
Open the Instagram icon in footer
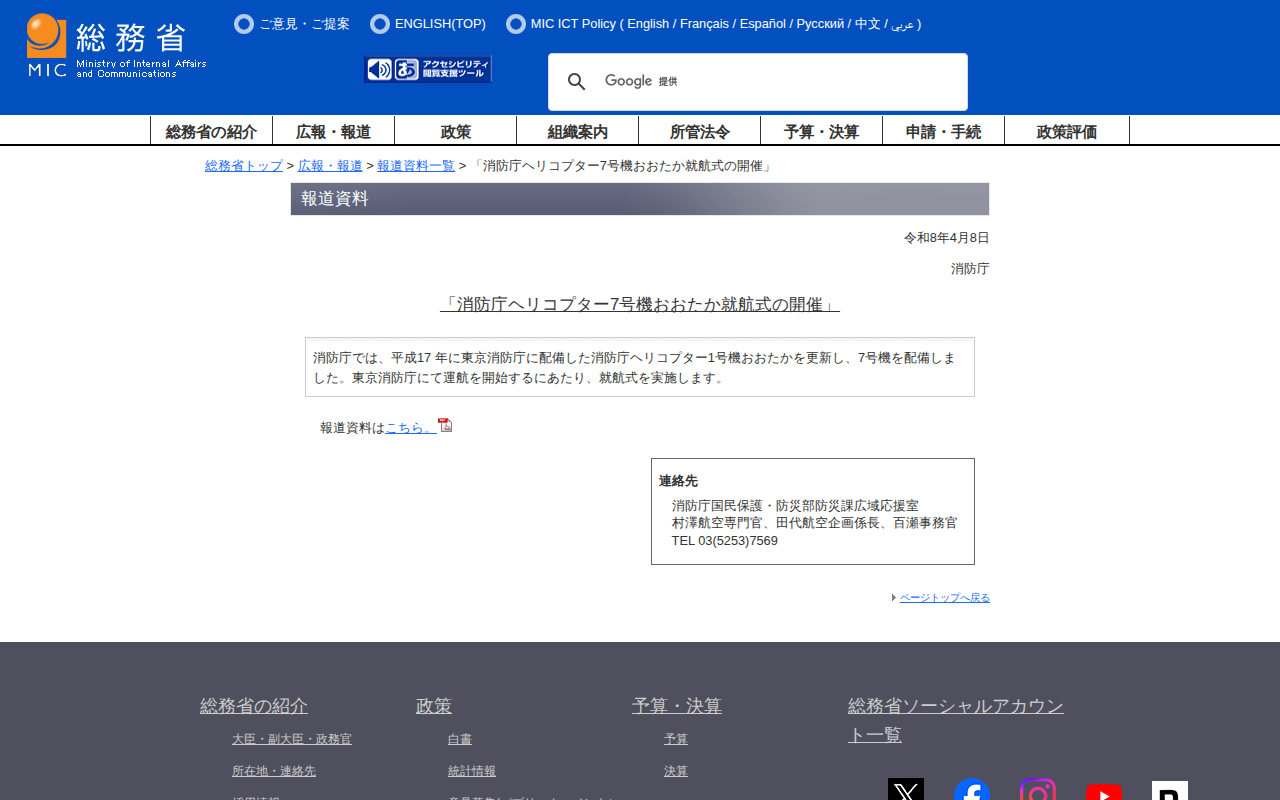coord(1037,791)
